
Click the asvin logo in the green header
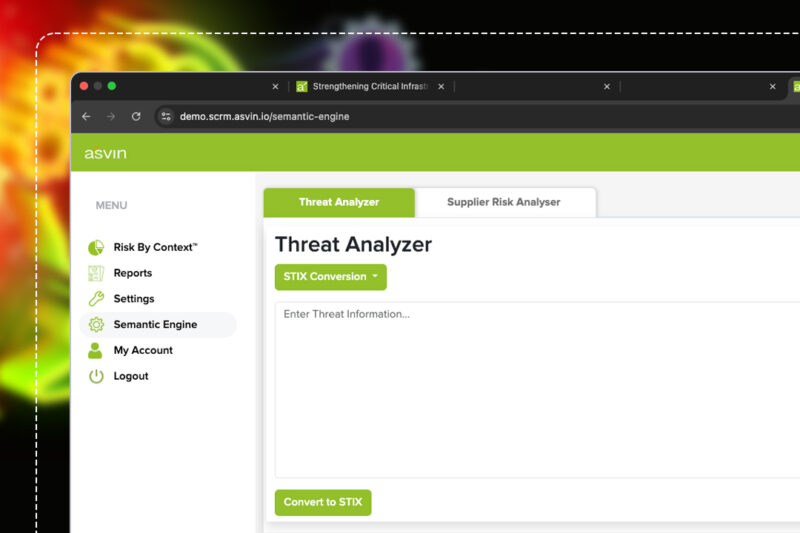coord(105,153)
